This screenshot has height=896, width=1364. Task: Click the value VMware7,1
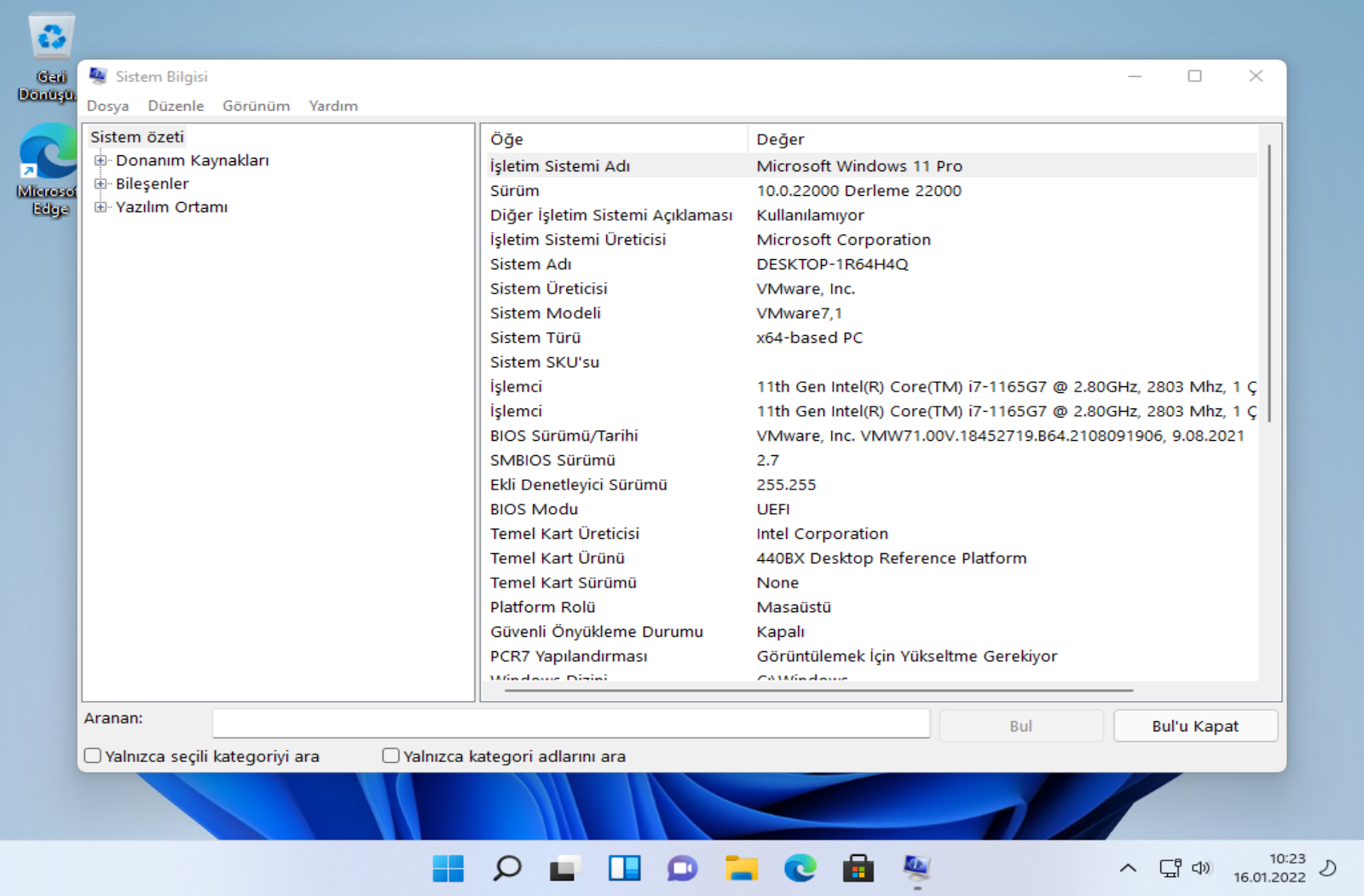(799, 313)
